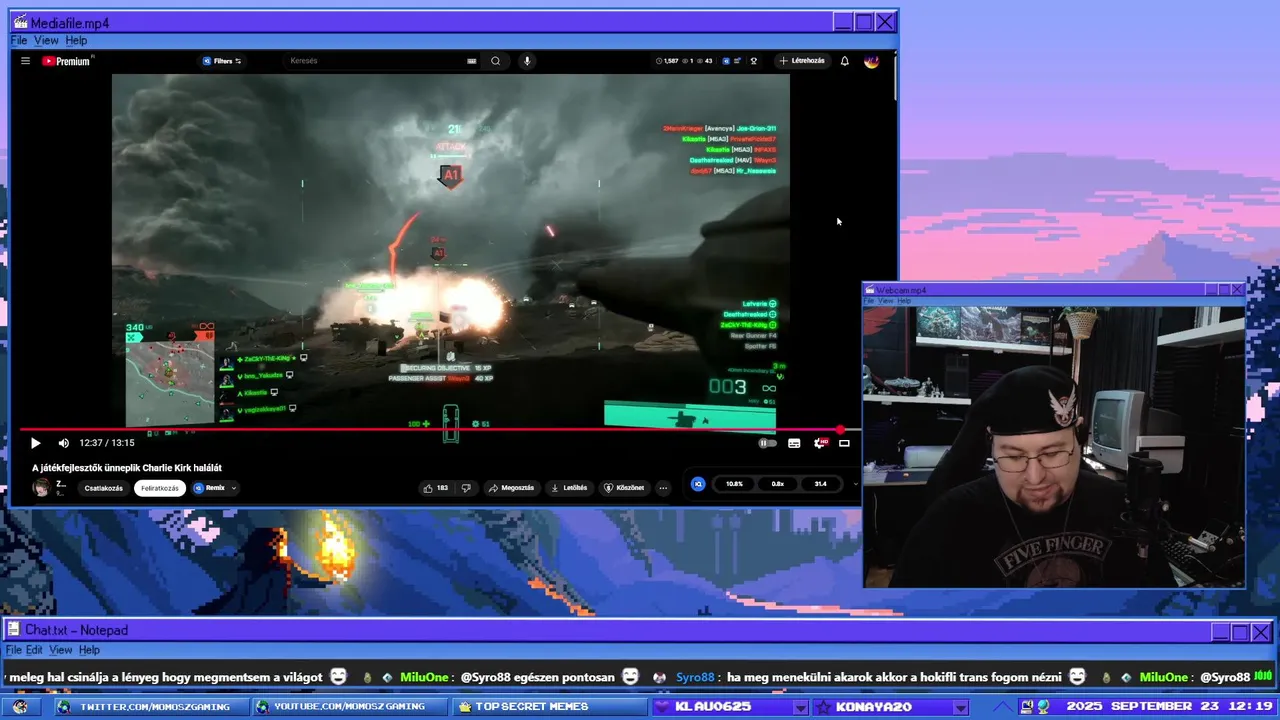Toggle subtitles captions button in player

(794, 443)
